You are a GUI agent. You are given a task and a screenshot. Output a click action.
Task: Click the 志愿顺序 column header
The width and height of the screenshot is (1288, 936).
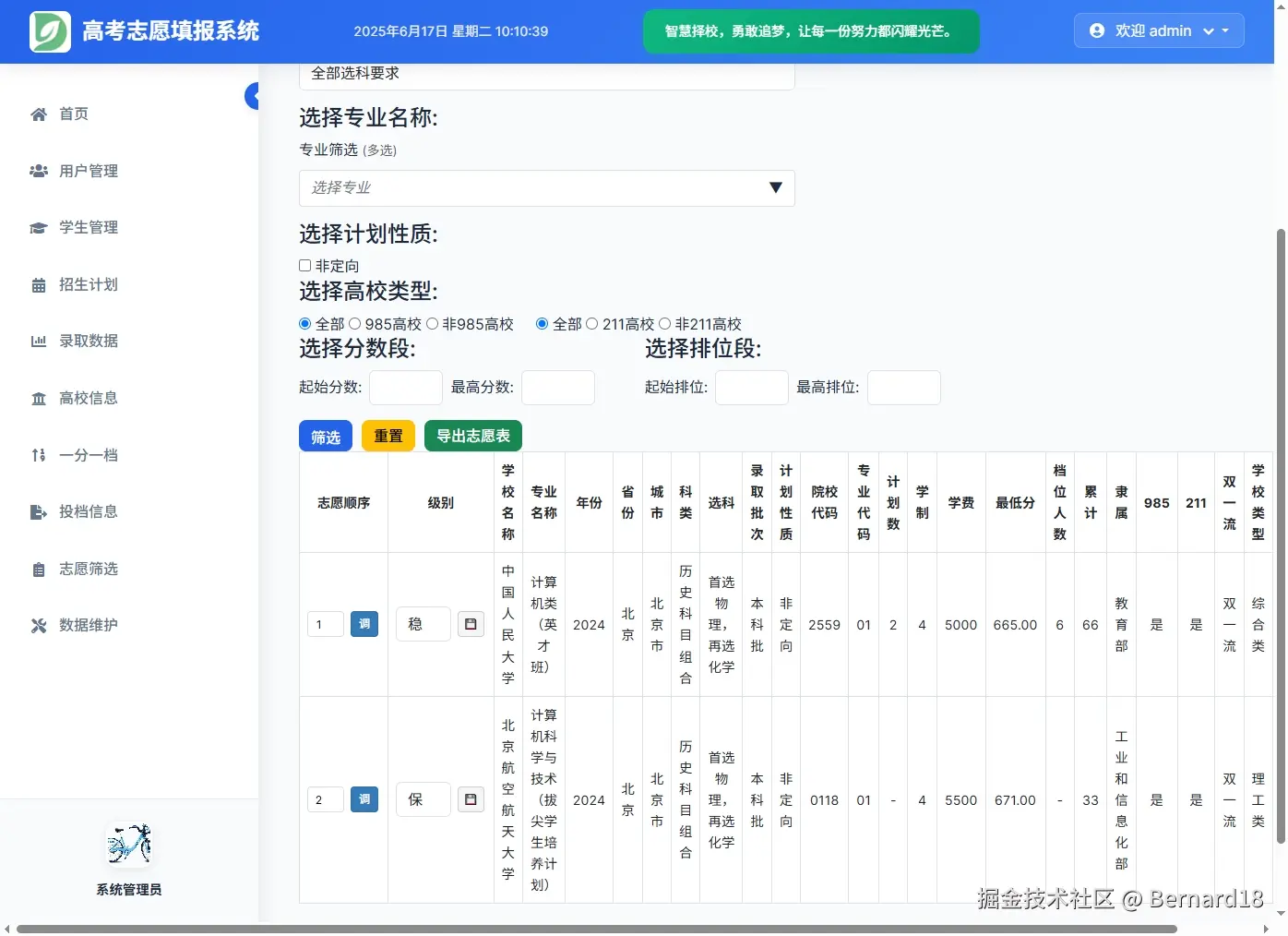pos(343,503)
